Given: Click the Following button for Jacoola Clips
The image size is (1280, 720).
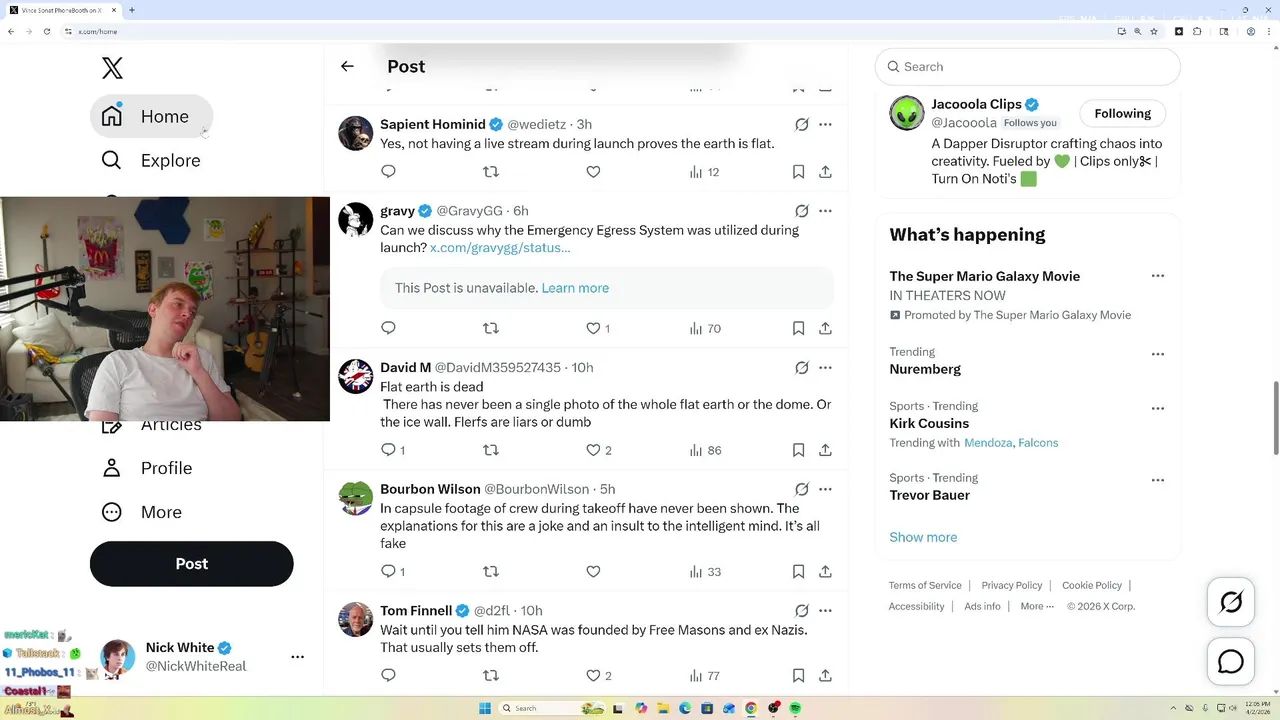Looking at the screenshot, I should point(1122,114).
